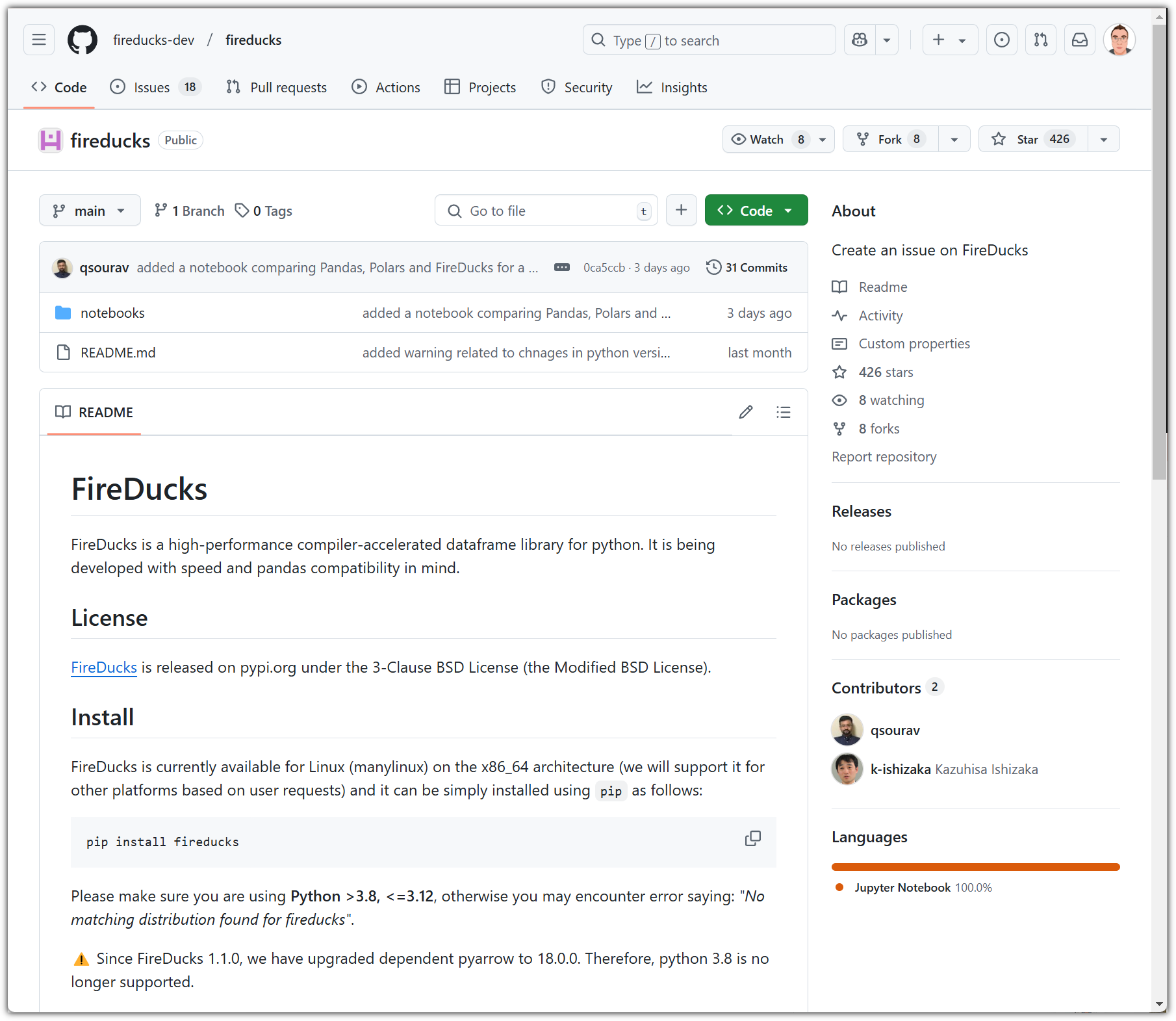
Task: Open the Copilot dropdown arrow
Action: click(887, 40)
